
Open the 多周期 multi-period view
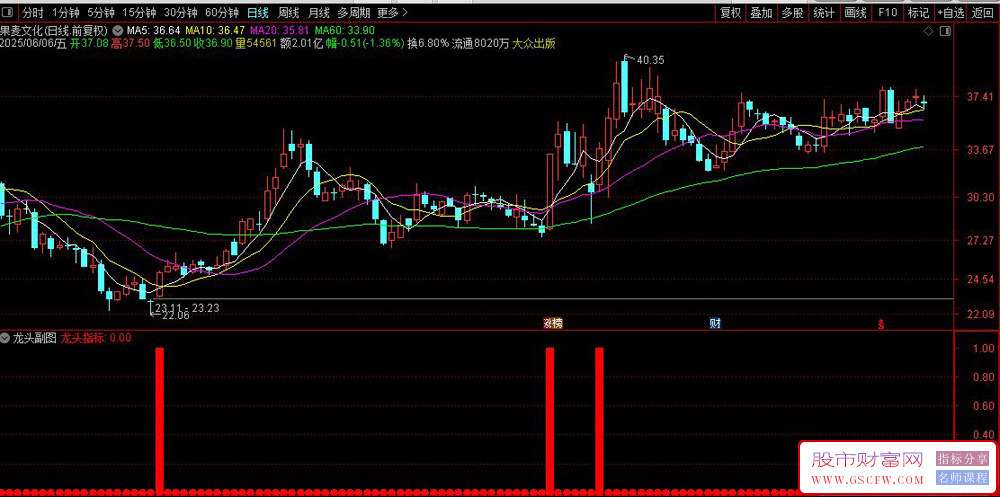point(354,12)
